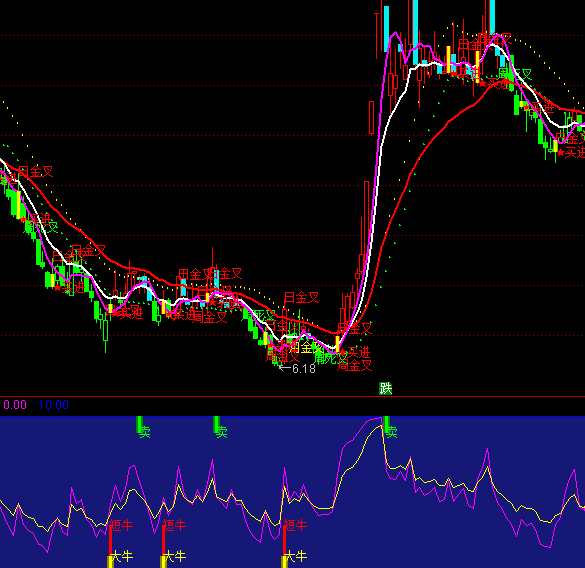This screenshot has height=568, width=585.
Task: Select the second red 短牛 signal marker
Action: click(175, 525)
